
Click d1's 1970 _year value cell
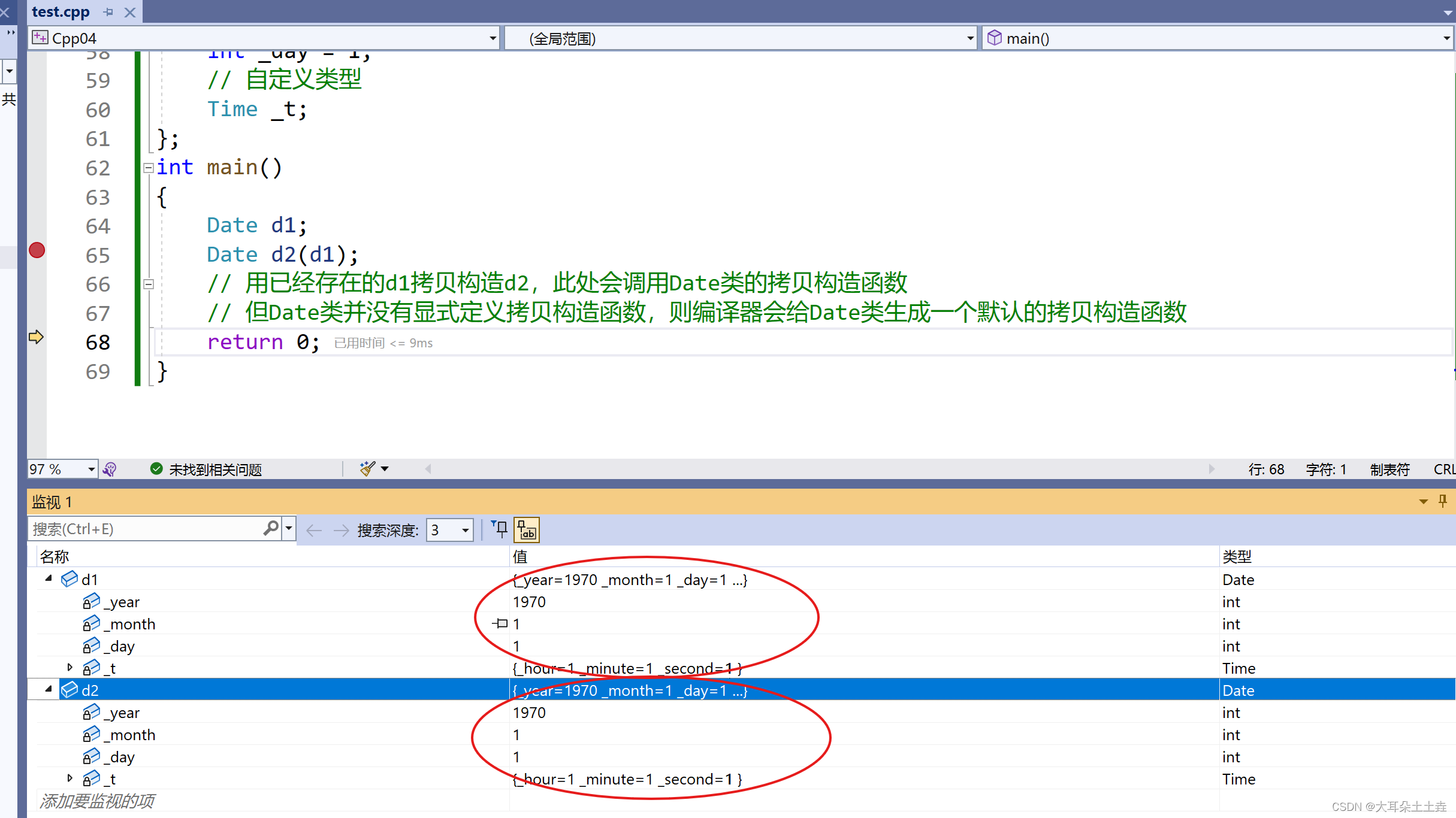[530, 601]
